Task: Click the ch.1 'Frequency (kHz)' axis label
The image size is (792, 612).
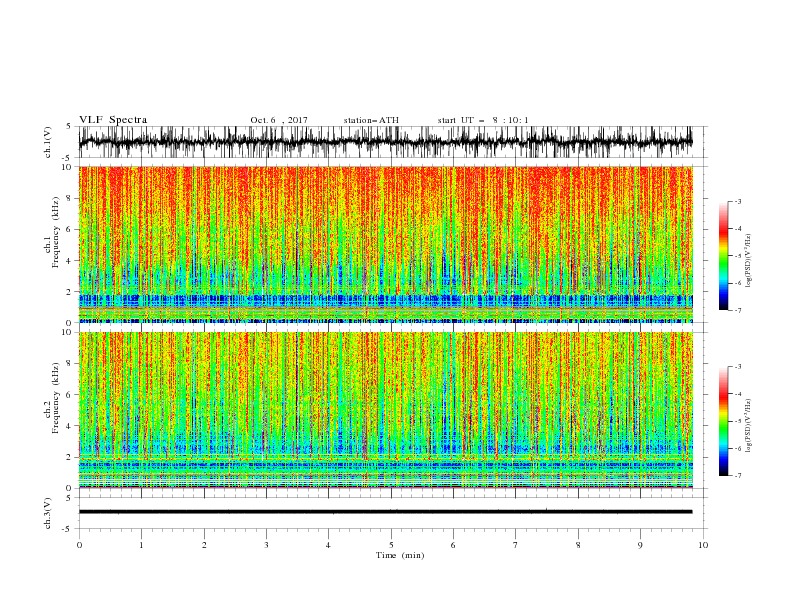Action: [56, 232]
